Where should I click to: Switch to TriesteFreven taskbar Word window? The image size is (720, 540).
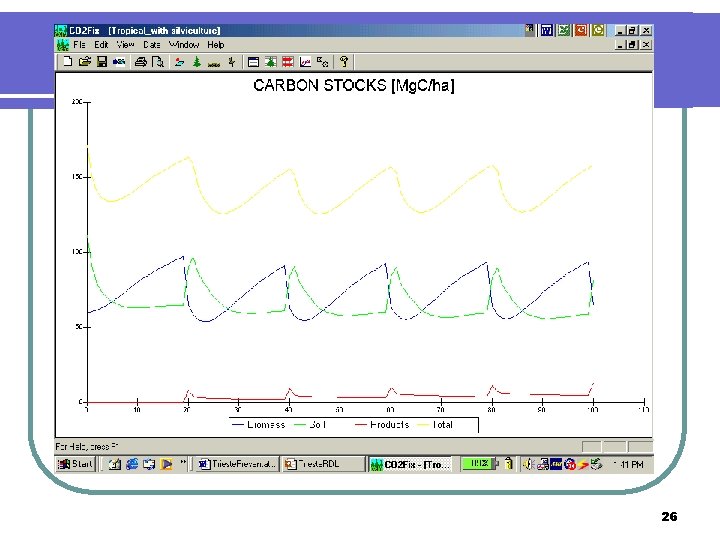tap(237, 464)
